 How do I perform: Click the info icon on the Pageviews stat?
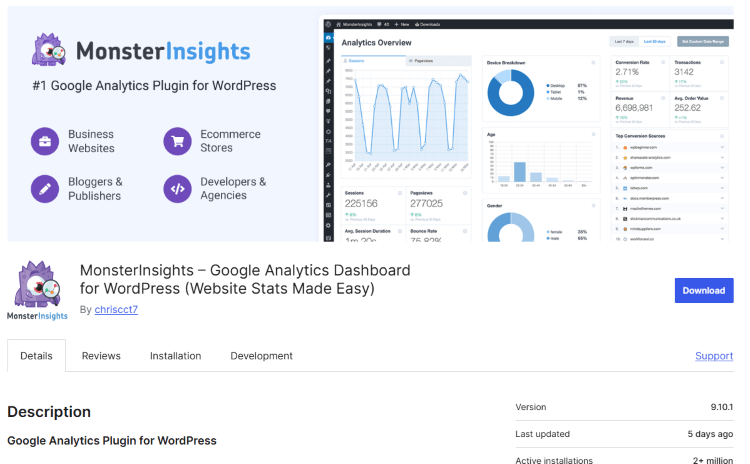tap(464, 193)
